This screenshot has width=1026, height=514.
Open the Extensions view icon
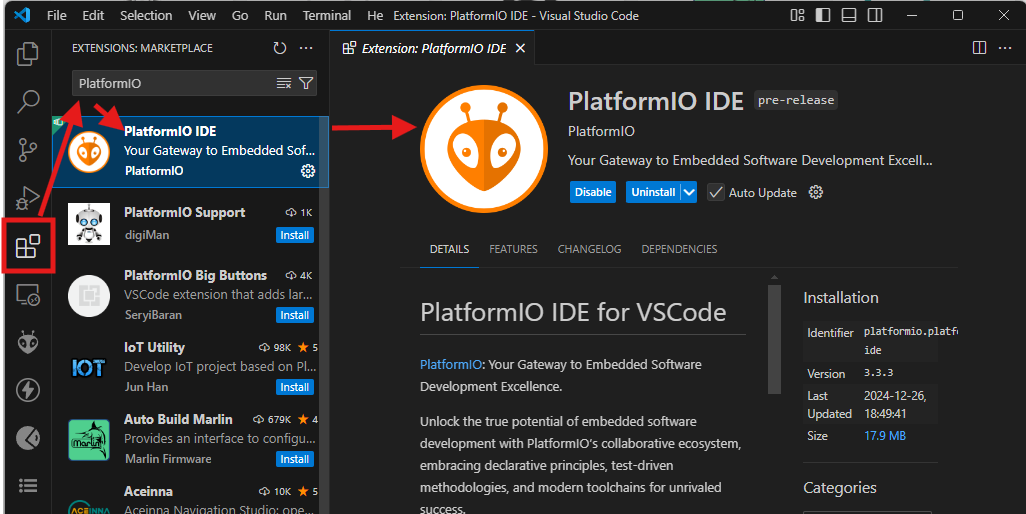click(x=28, y=247)
